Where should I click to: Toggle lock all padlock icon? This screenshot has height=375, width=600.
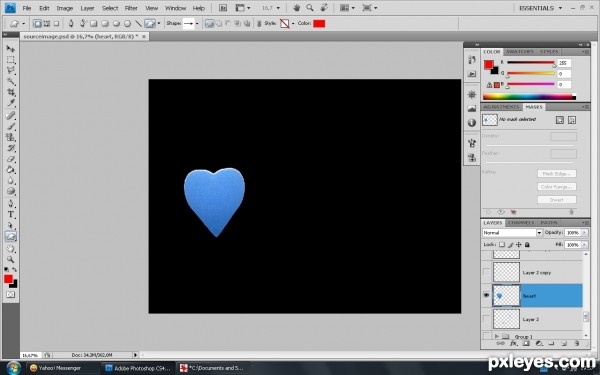pyautogui.click(x=527, y=245)
